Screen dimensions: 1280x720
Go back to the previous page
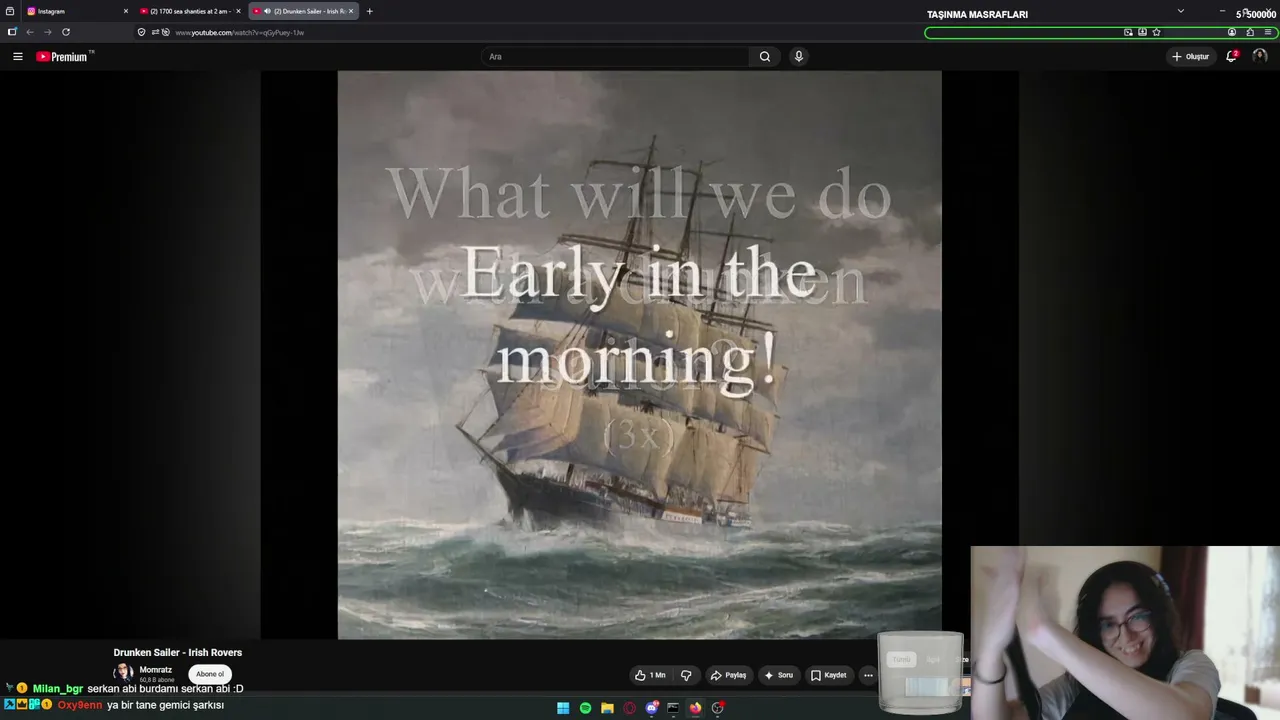[29, 32]
